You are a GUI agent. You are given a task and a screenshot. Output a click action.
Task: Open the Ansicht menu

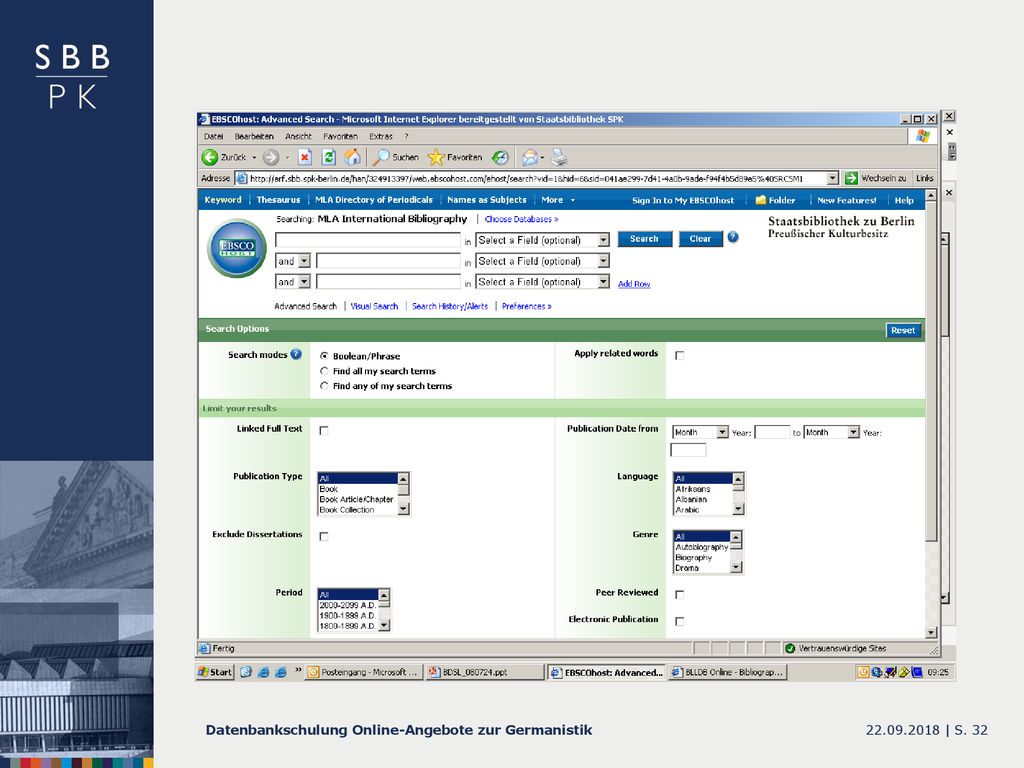(298, 136)
